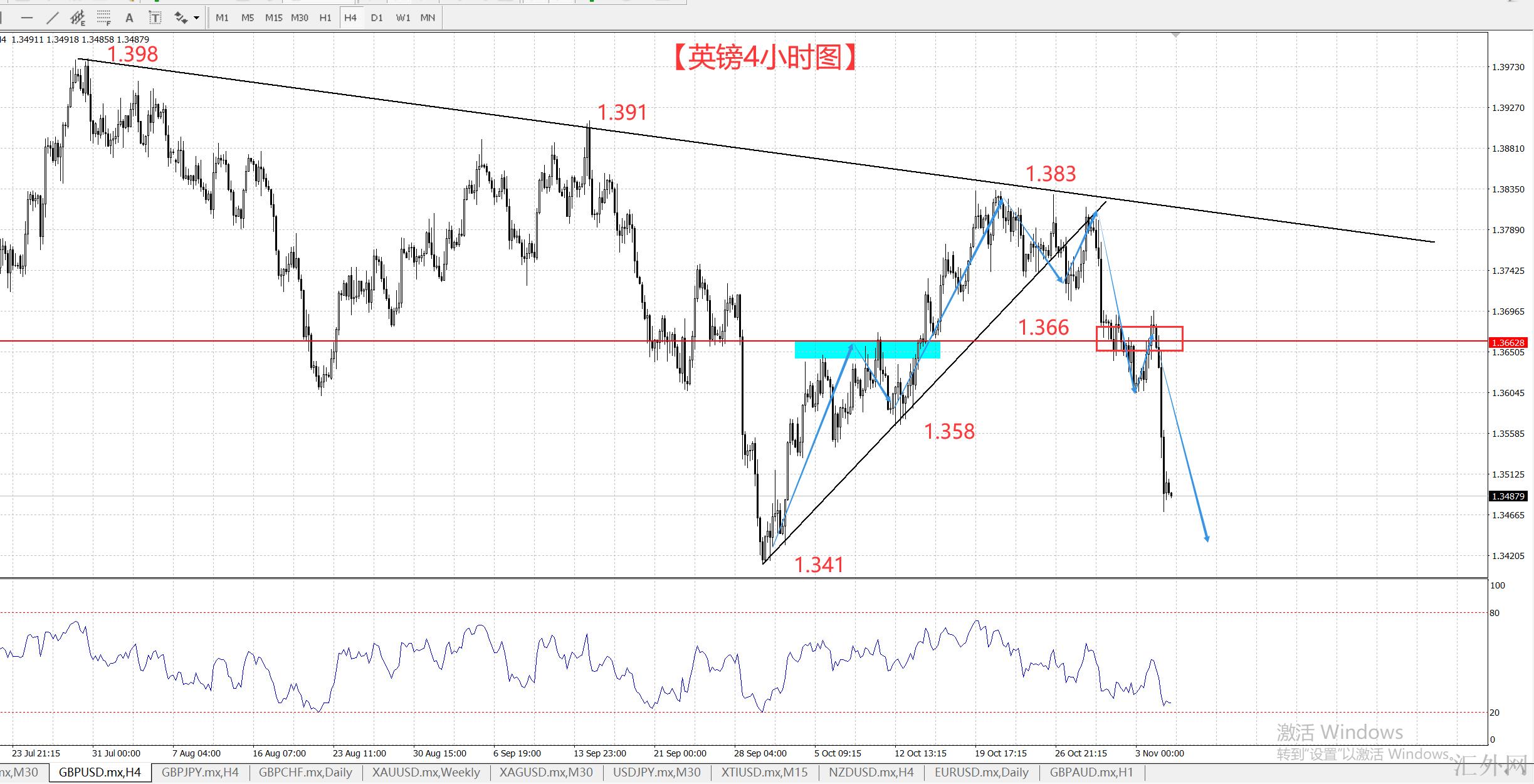Select the equidistant channel tool
This screenshot has height=784, width=1534.
click(x=78, y=18)
